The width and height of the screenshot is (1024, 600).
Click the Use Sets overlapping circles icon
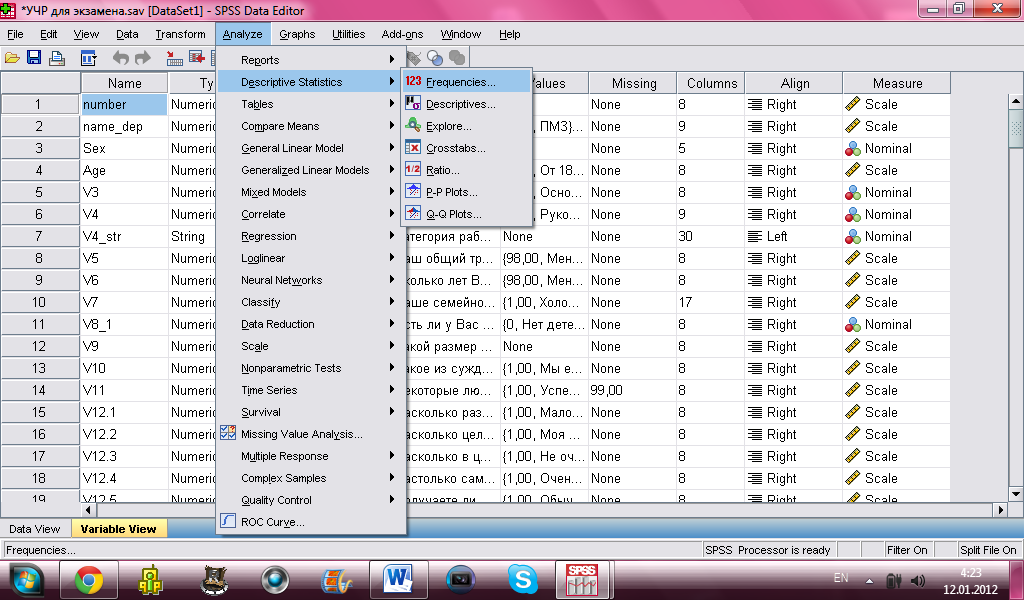point(434,58)
